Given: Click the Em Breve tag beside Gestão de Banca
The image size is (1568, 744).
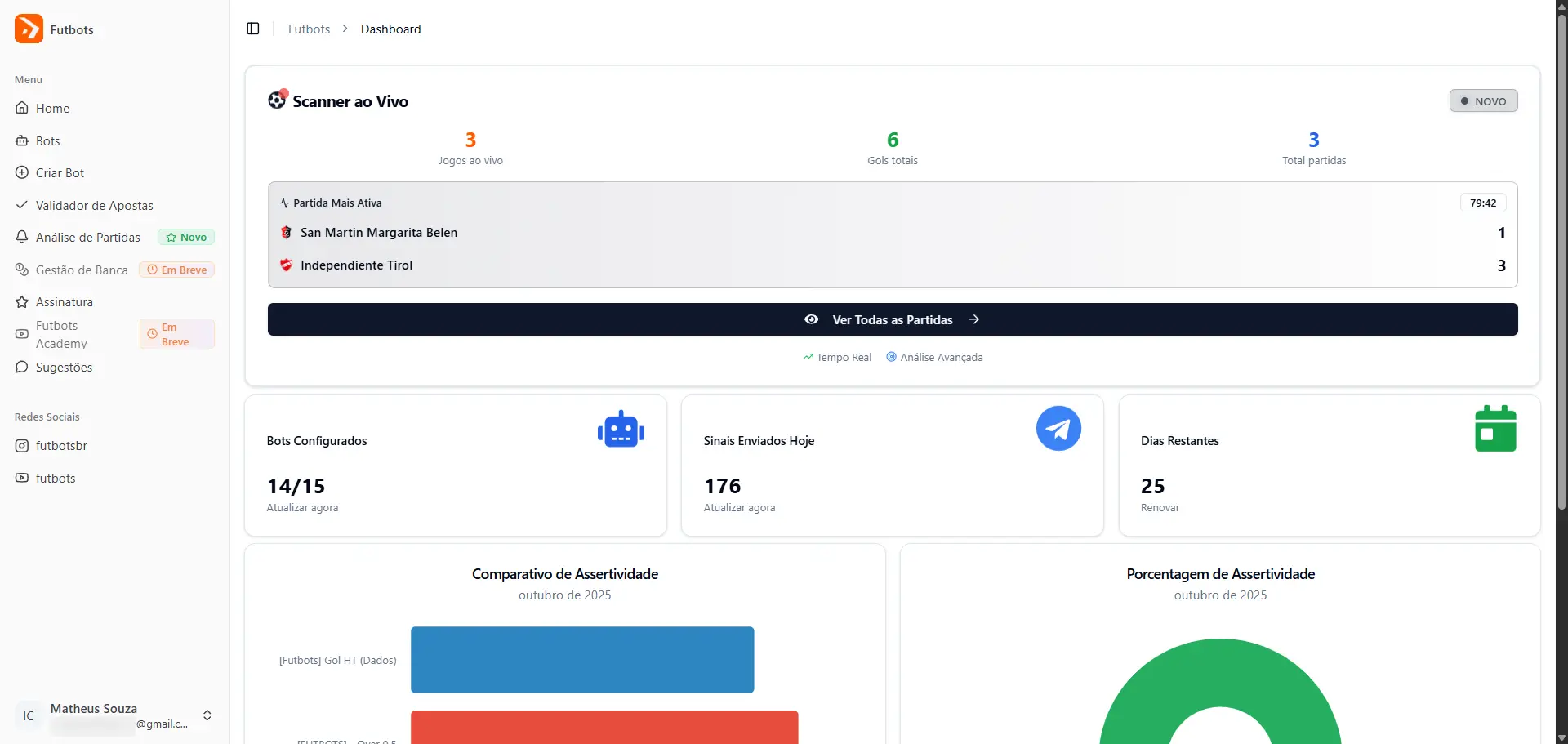Looking at the screenshot, I should click(x=176, y=270).
